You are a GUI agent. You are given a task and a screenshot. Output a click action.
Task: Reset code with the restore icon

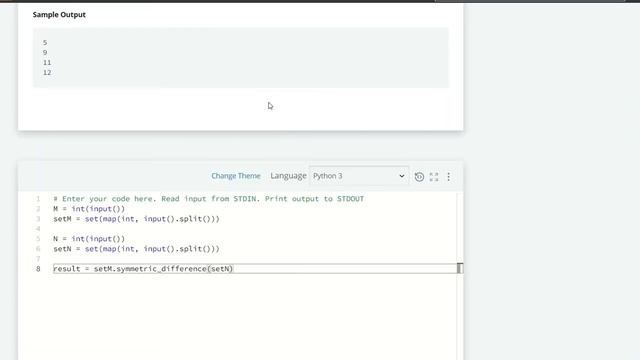pos(419,177)
